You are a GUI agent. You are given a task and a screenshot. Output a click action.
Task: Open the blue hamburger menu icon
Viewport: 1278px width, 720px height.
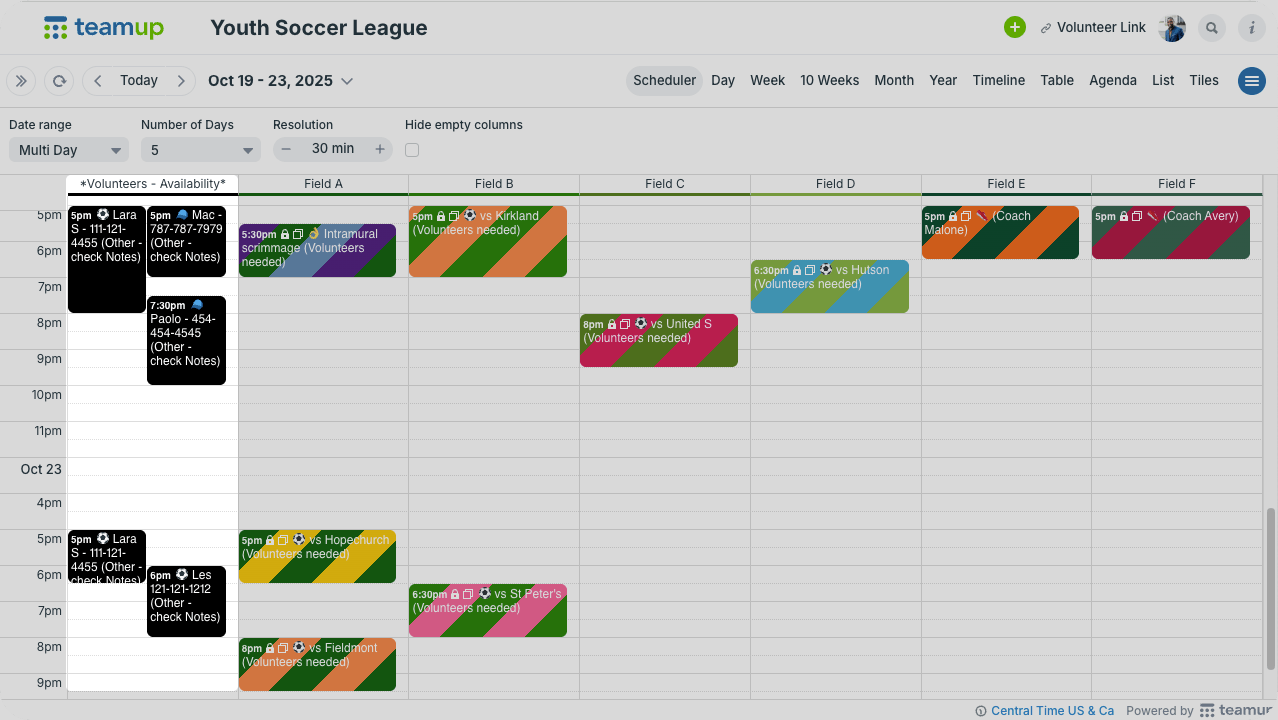point(1252,81)
